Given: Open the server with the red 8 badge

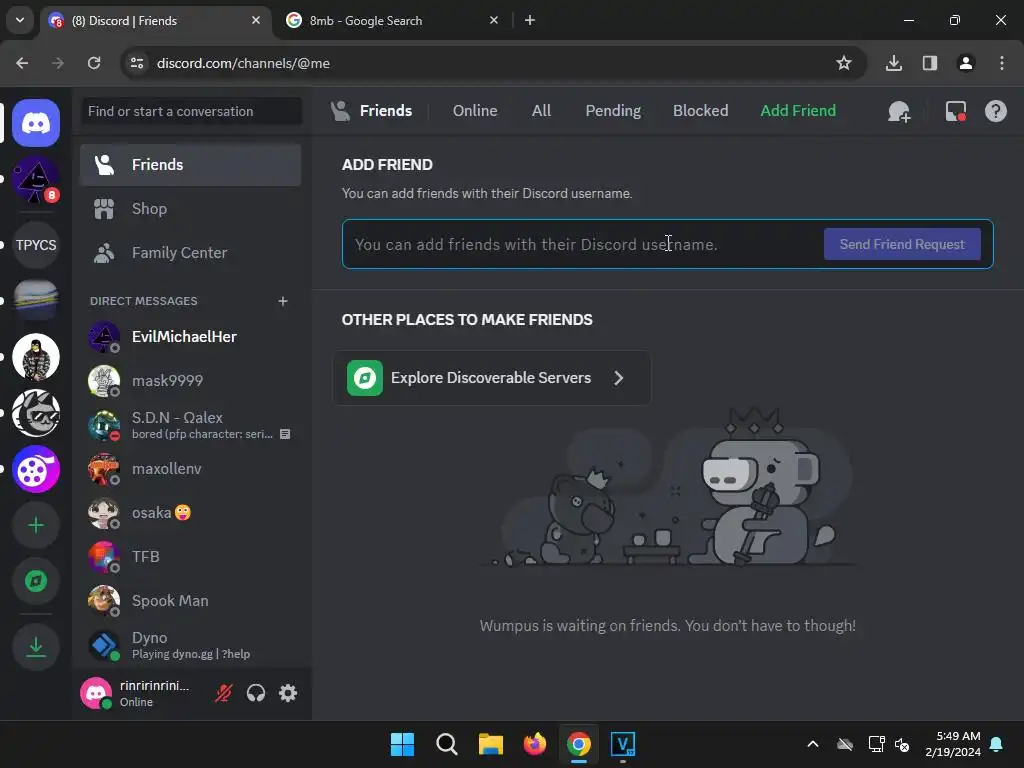Looking at the screenshot, I should pos(36,180).
